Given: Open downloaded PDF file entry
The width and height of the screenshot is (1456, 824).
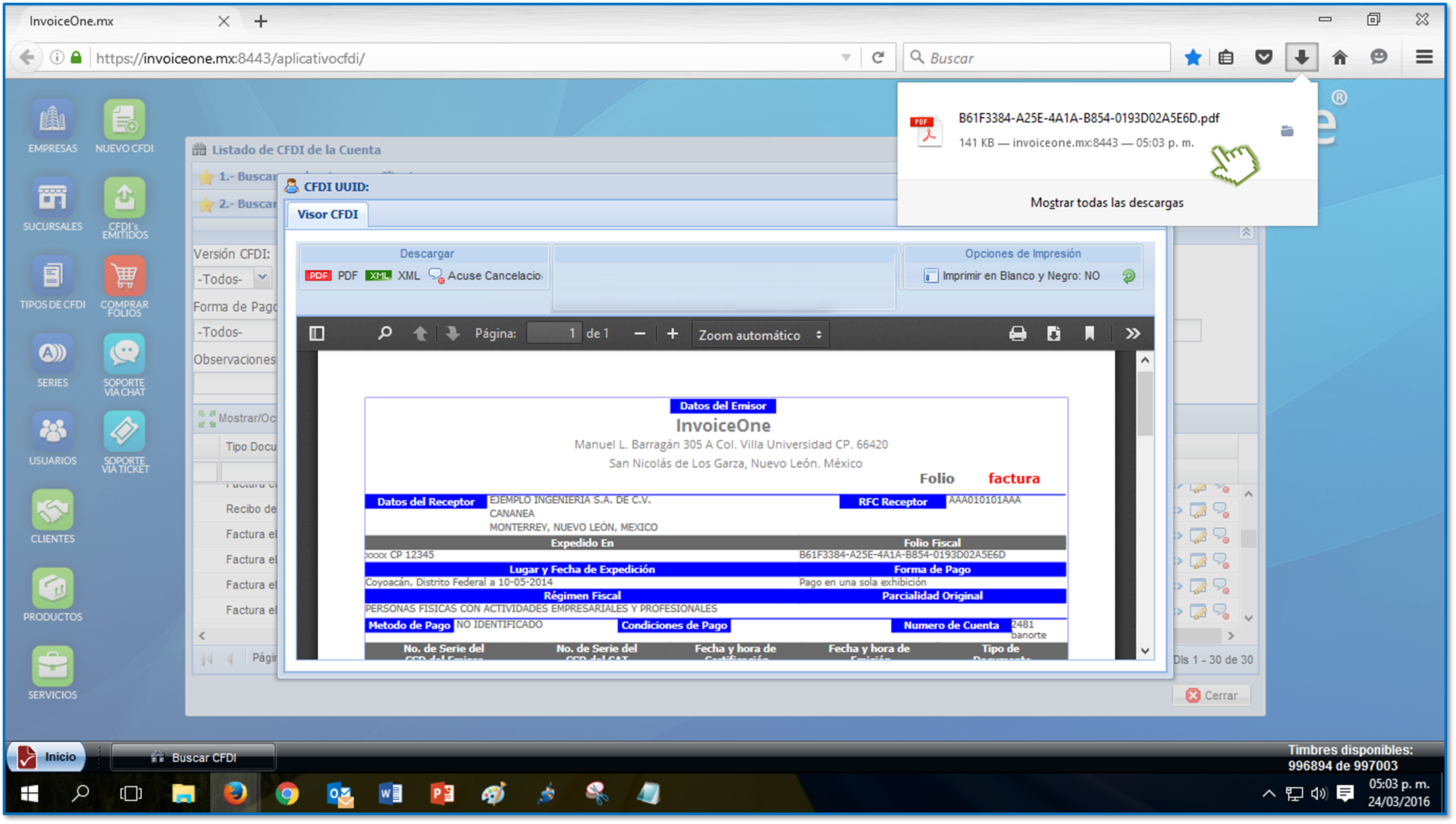Looking at the screenshot, I should pos(1088,130).
